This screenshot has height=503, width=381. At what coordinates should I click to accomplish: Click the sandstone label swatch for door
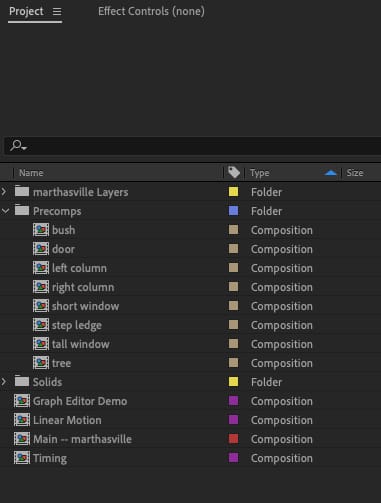pyautogui.click(x=233, y=249)
